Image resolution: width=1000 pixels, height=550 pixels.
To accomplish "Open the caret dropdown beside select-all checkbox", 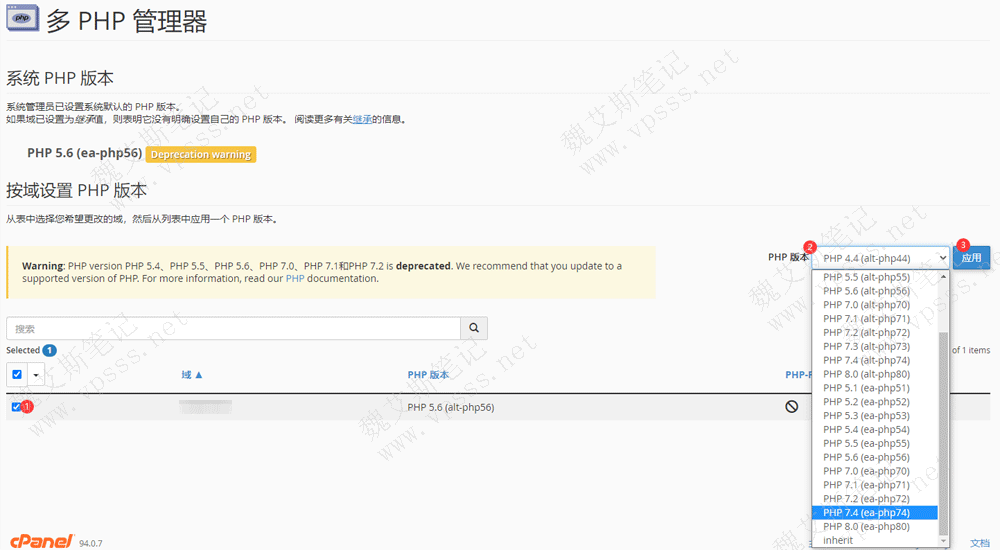I will click(37, 375).
